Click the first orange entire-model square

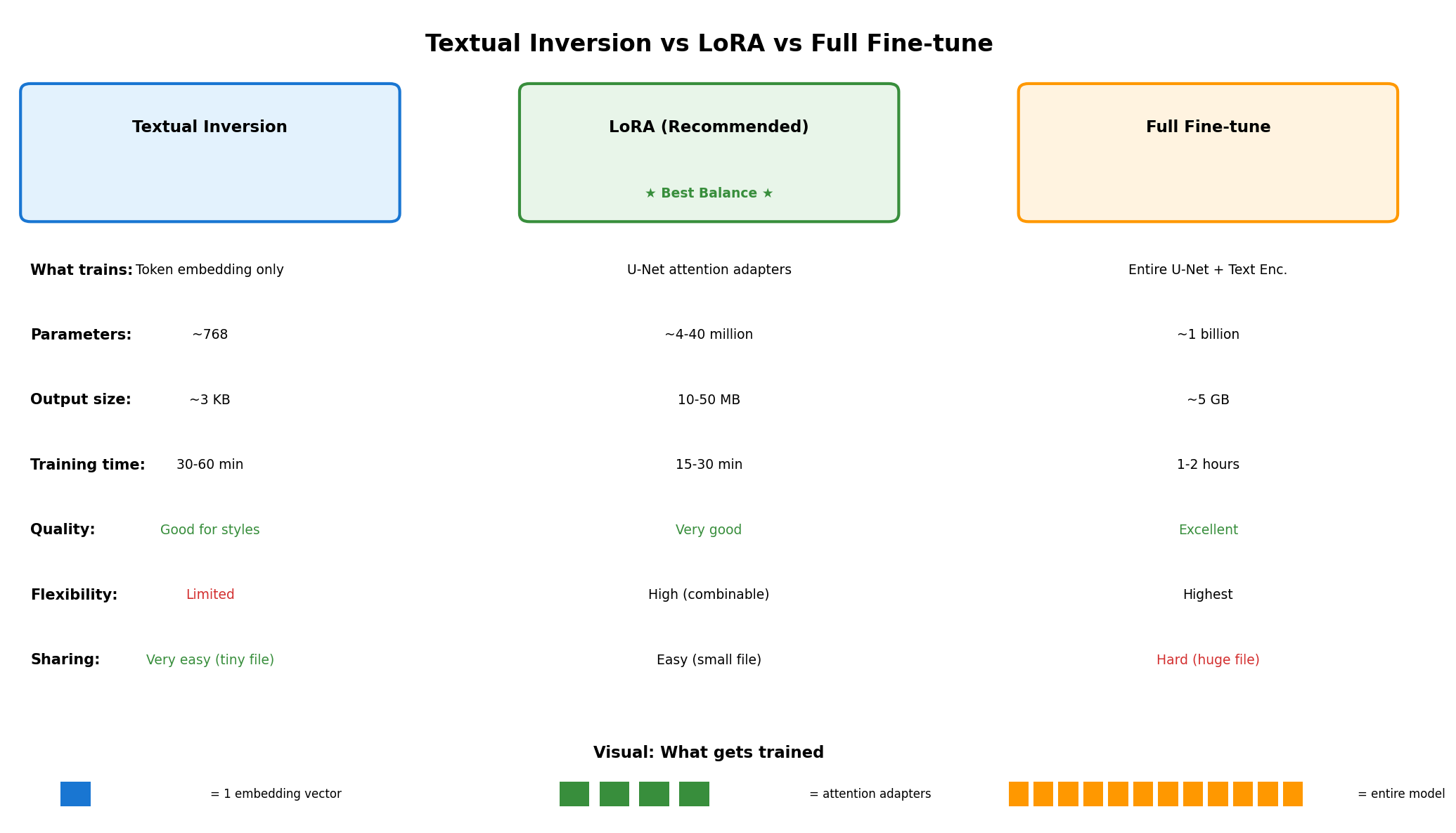tap(1018, 794)
